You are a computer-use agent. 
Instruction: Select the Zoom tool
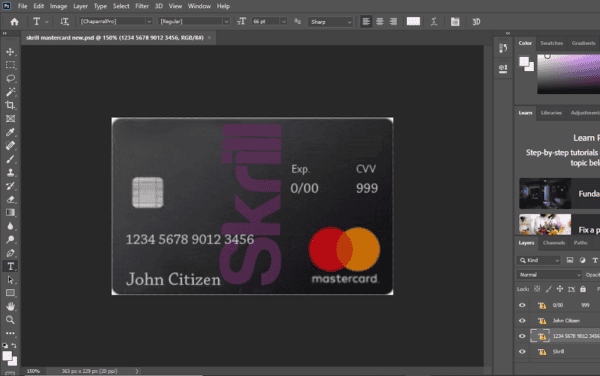click(x=10, y=320)
